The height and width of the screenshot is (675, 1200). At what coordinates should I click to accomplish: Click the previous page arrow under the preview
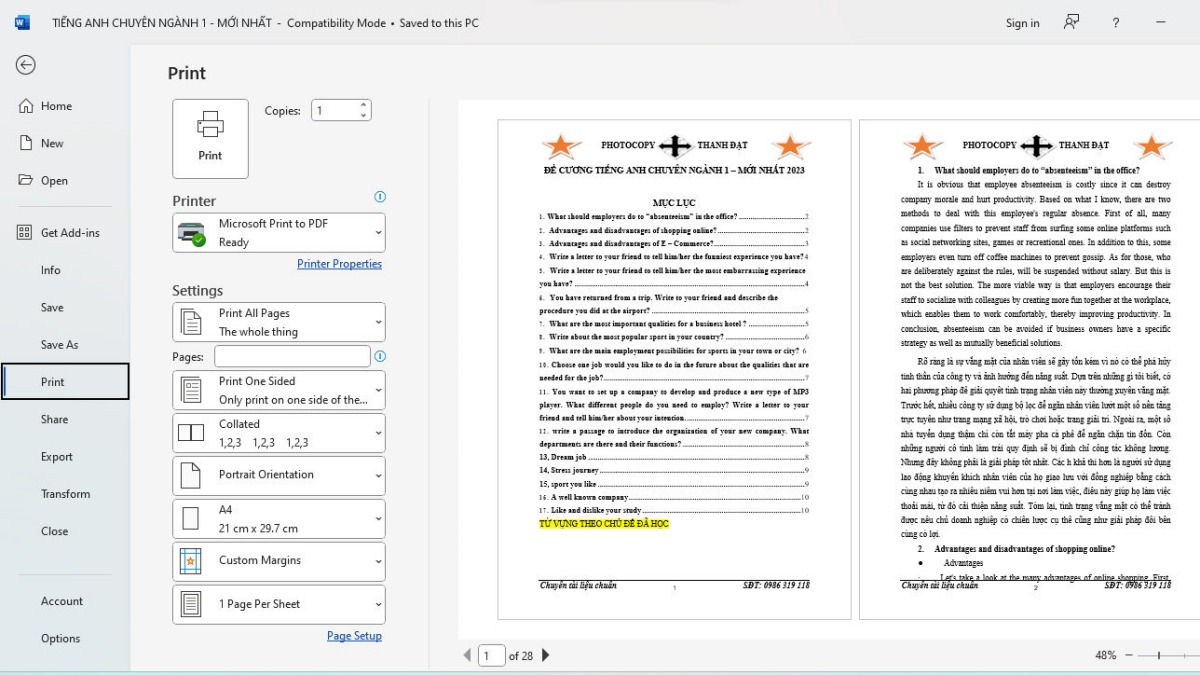point(467,655)
